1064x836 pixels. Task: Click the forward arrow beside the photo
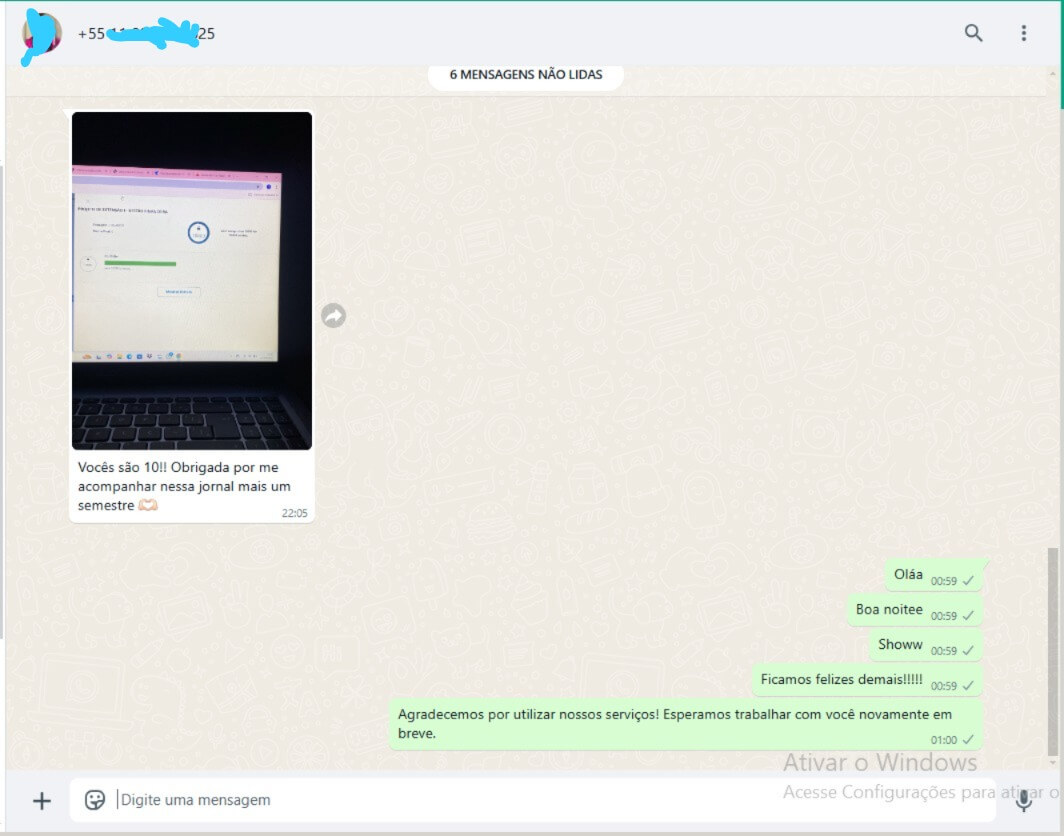coord(333,316)
